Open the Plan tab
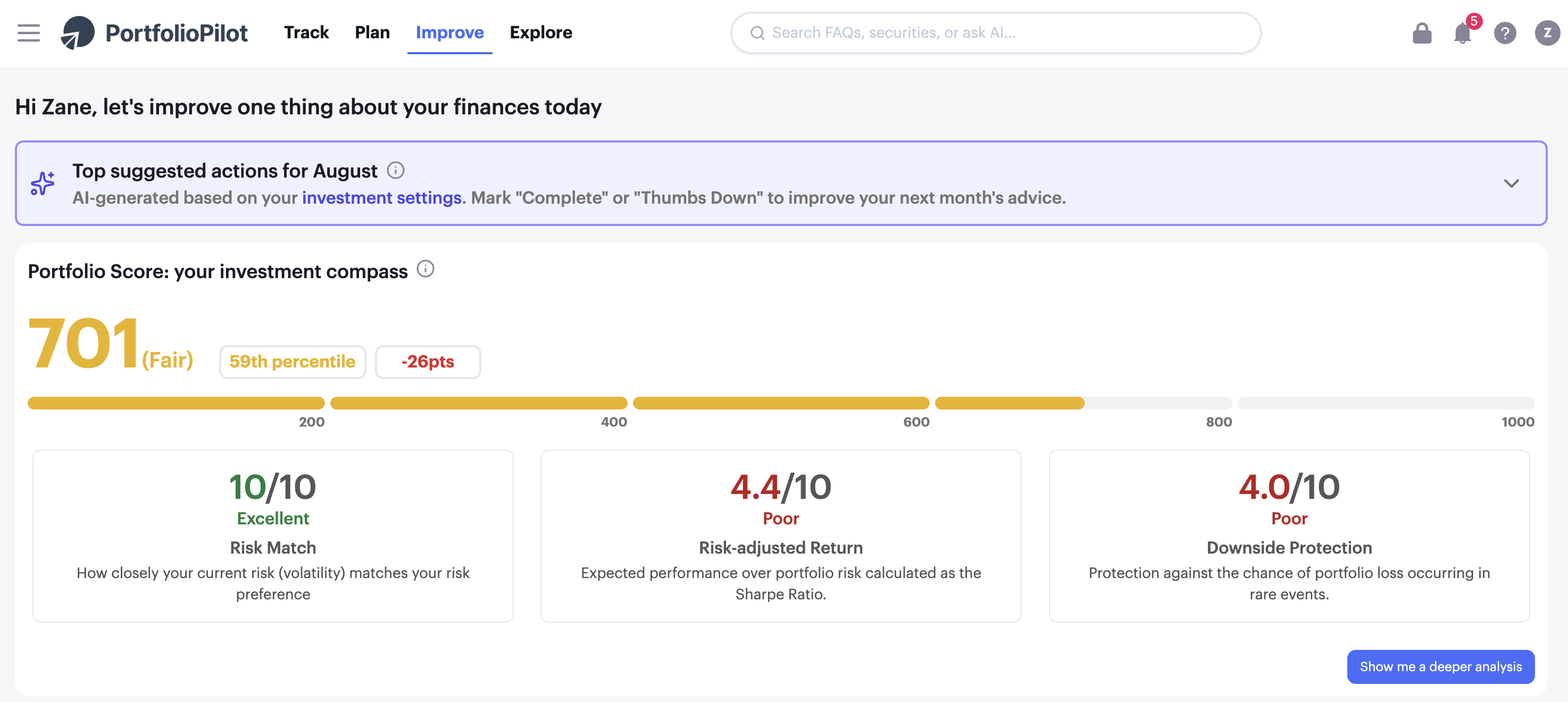This screenshot has height=702, width=1568. (372, 32)
